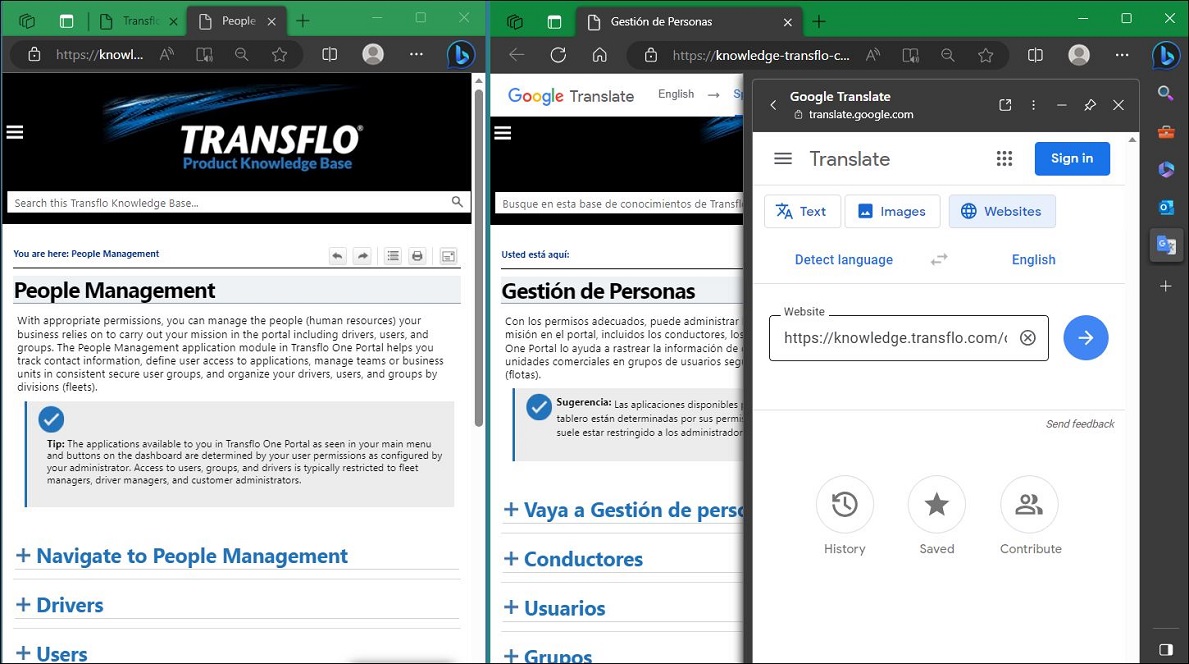The width and height of the screenshot is (1189, 664).
Task: Open new tab in the left window
Action: (303, 21)
